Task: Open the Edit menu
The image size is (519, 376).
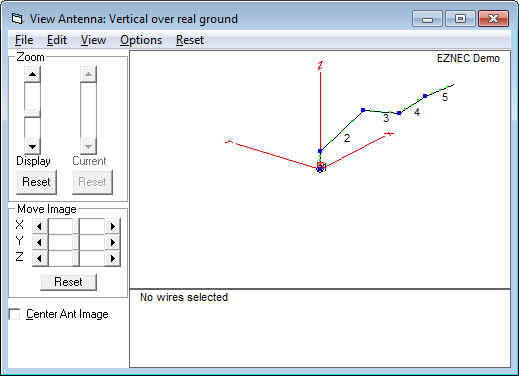Action: 57,40
